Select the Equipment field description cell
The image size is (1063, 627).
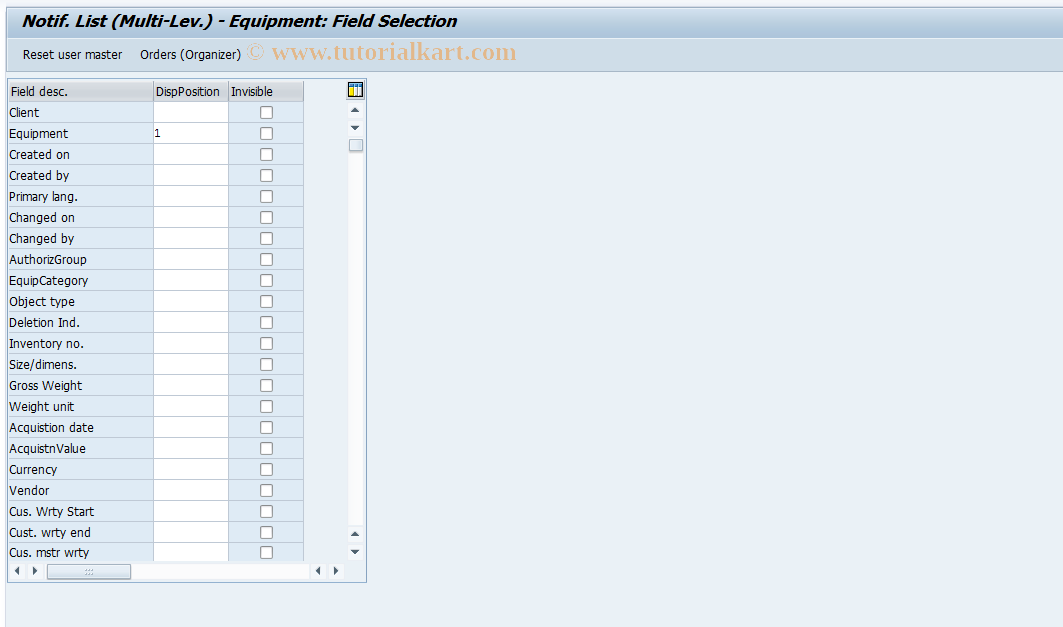pos(81,134)
